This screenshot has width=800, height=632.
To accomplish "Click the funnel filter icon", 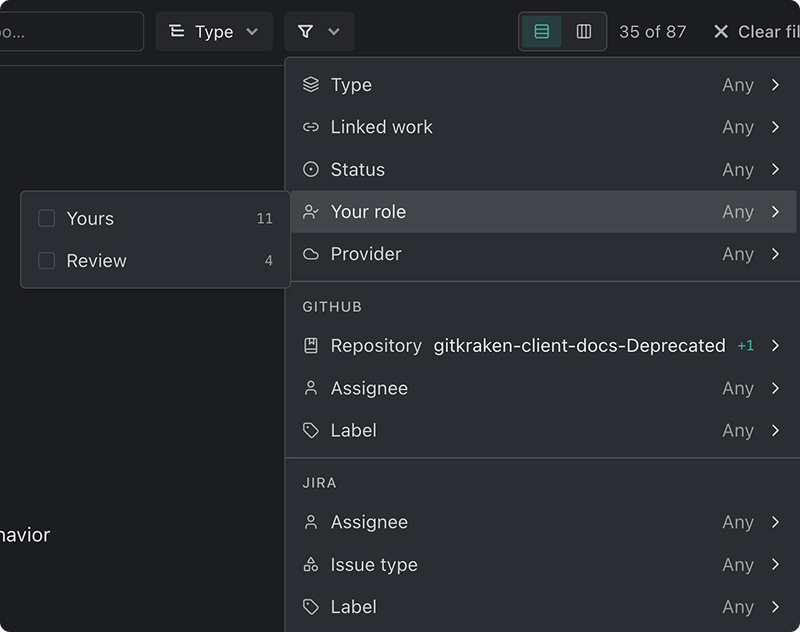I will (x=305, y=32).
